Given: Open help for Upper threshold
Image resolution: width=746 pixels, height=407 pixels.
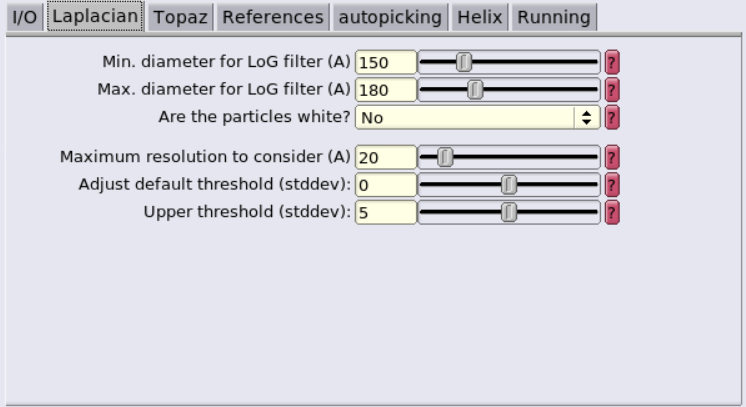Looking at the screenshot, I should coord(612,213).
